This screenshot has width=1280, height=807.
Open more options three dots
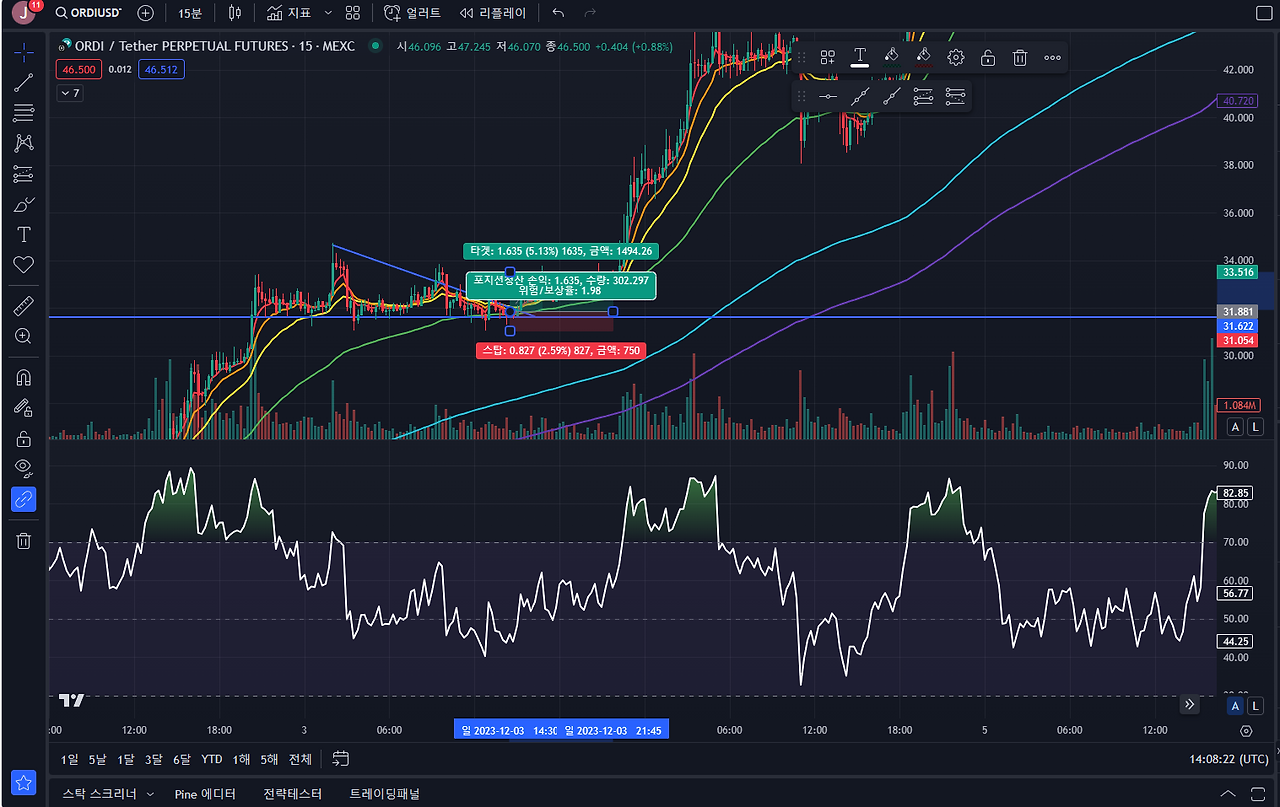(x=1052, y=58)
